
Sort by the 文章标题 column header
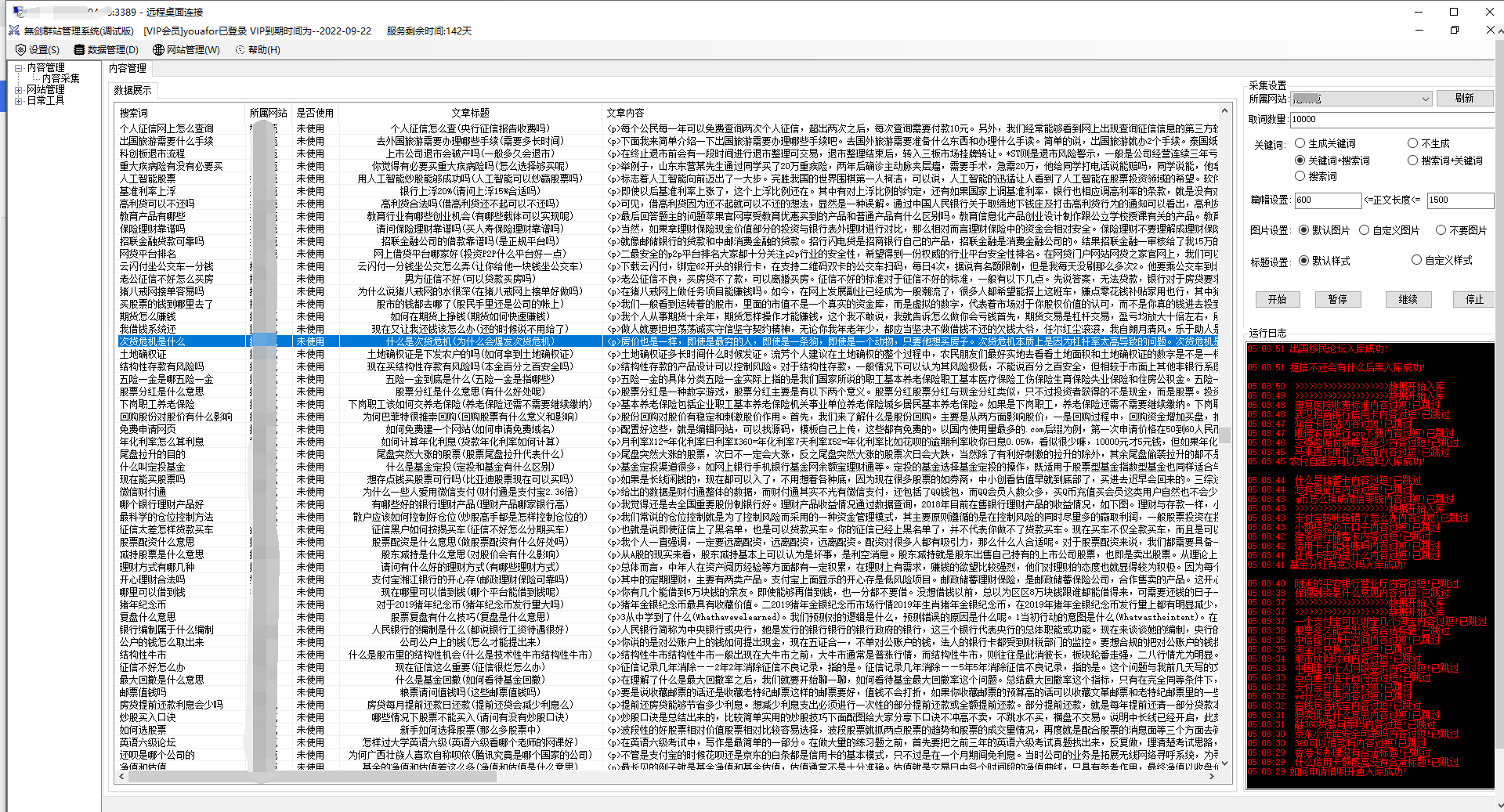point(470,113)
